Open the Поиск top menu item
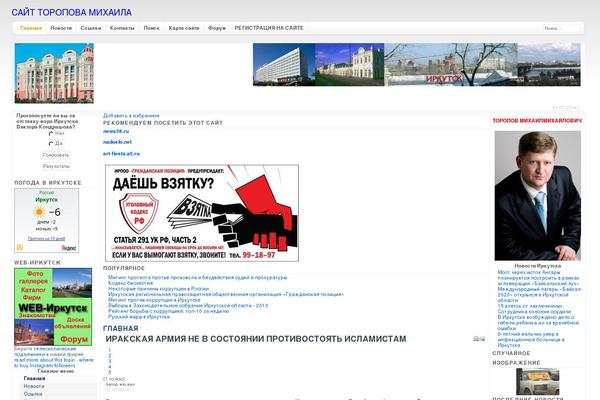Viewport: 600px width, 400px height. pyautogui.click(x=152, y=28)
